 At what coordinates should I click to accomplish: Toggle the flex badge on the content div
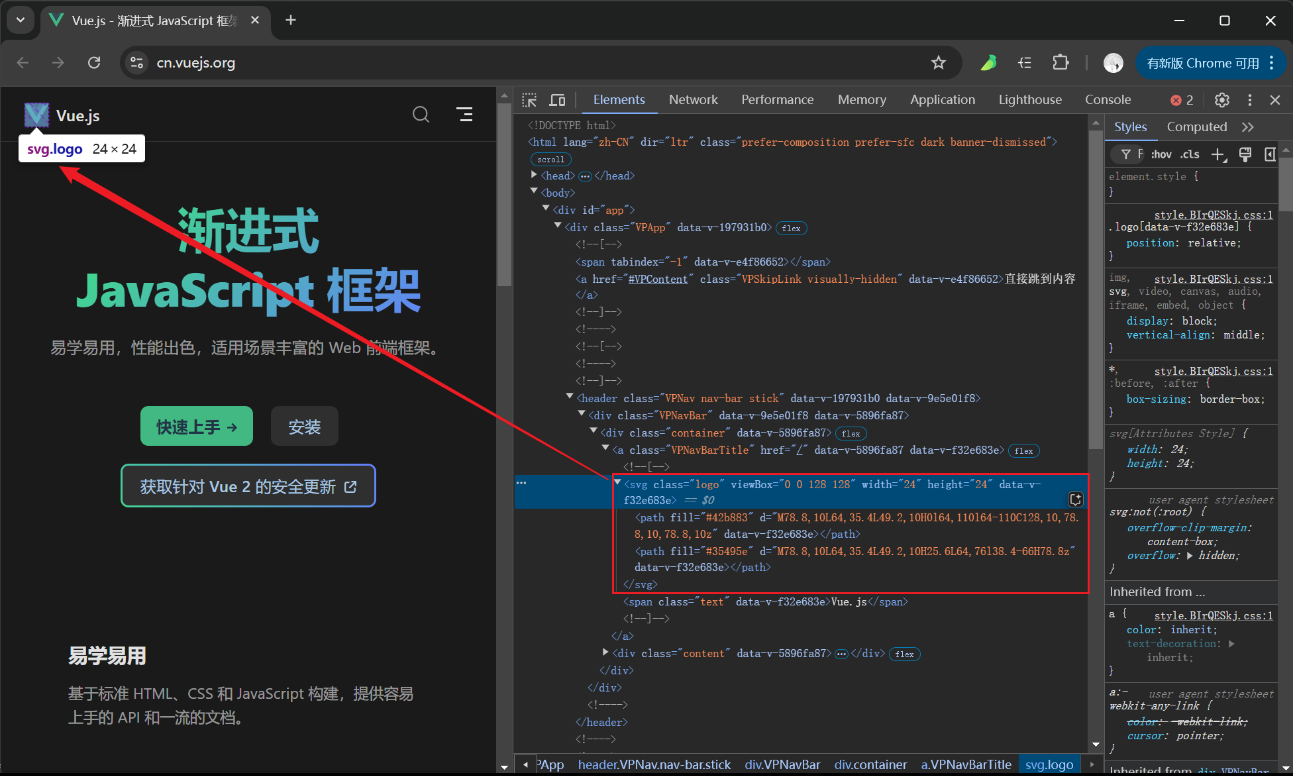[904, 654]
